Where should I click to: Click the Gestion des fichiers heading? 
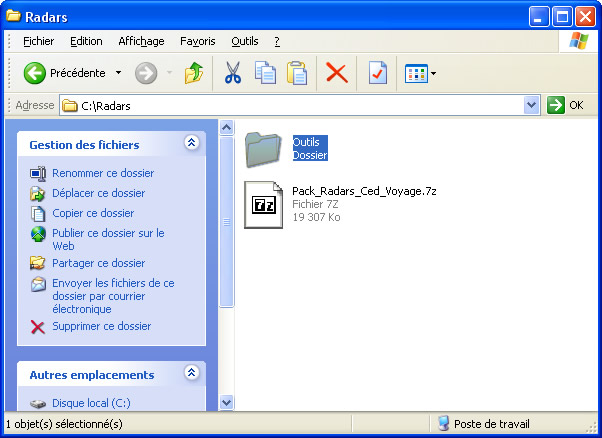pyautogui.click(x=84, y=145)
